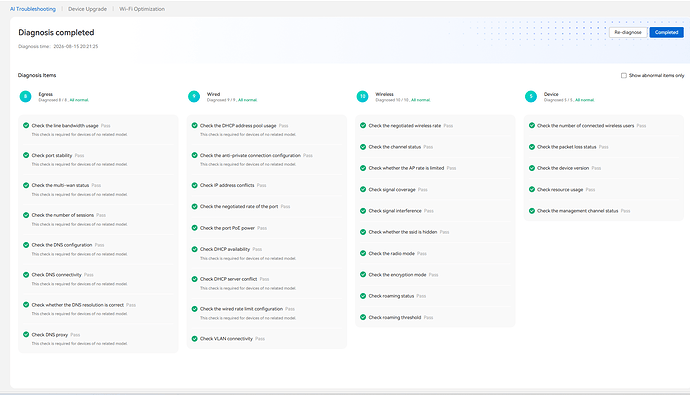Select 'Check resource usage' item text
Screen dimensions: 690x395
(560, 190)
